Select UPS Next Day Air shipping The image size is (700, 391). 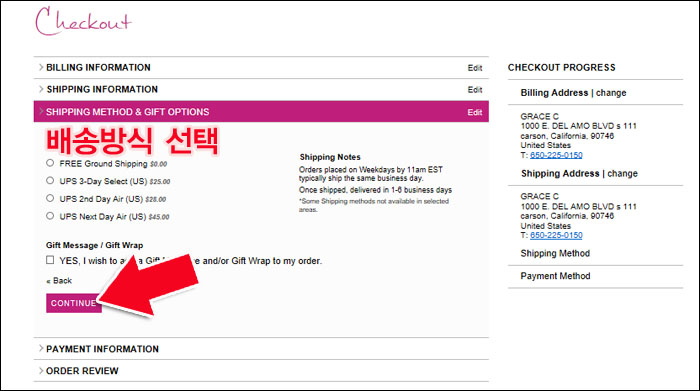tap(50, 216)
